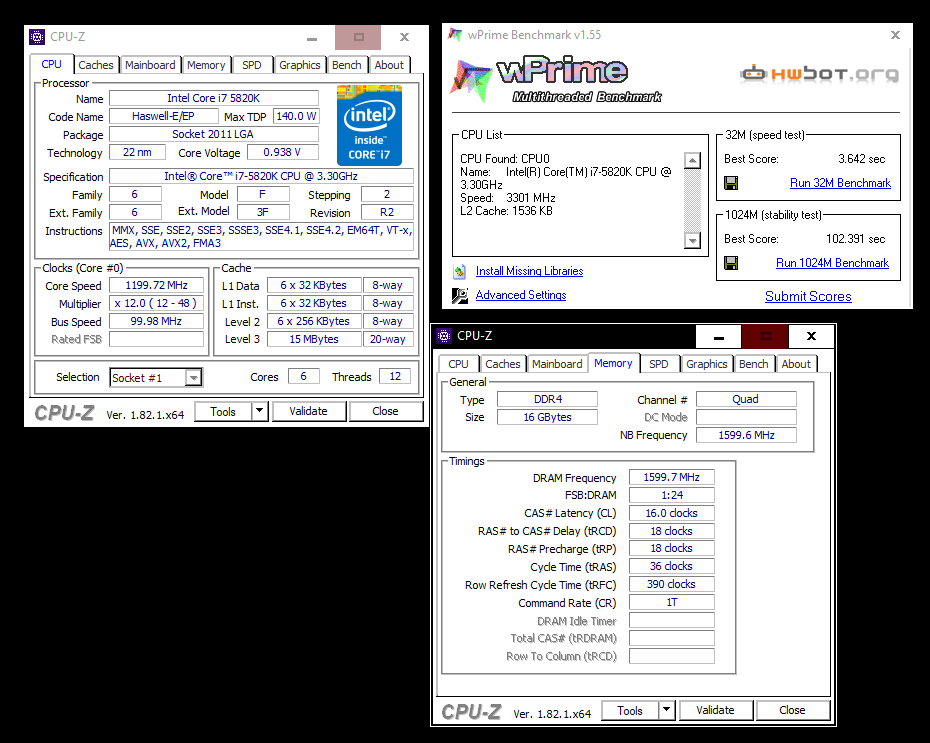The height and width of the screenshot is (743, 930).
Task: Open Graphics tab in CPU-Z Memory window
Action: click(x=706, y=364)
